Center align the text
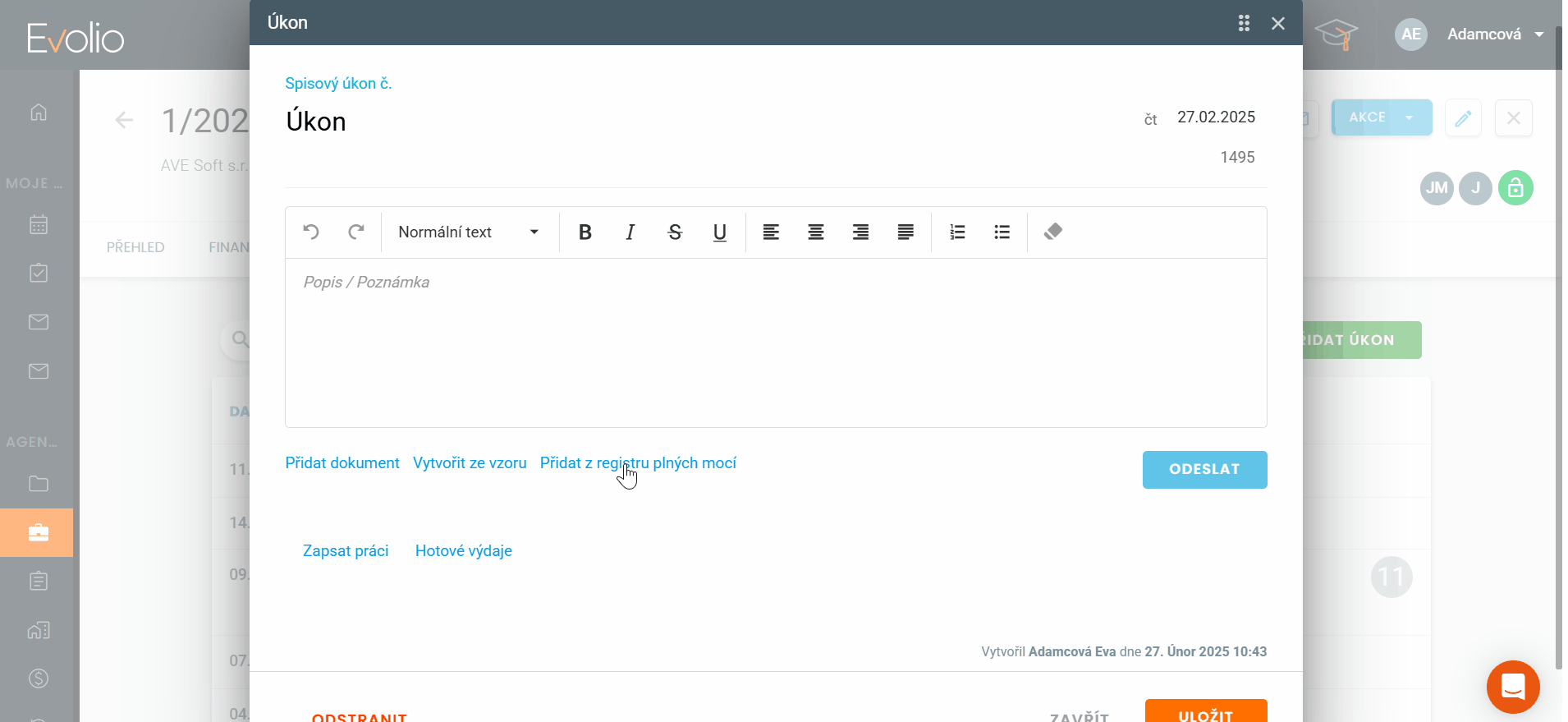Image resolution: width=1568 pixels, height=722 pixels. click(815, 232)
